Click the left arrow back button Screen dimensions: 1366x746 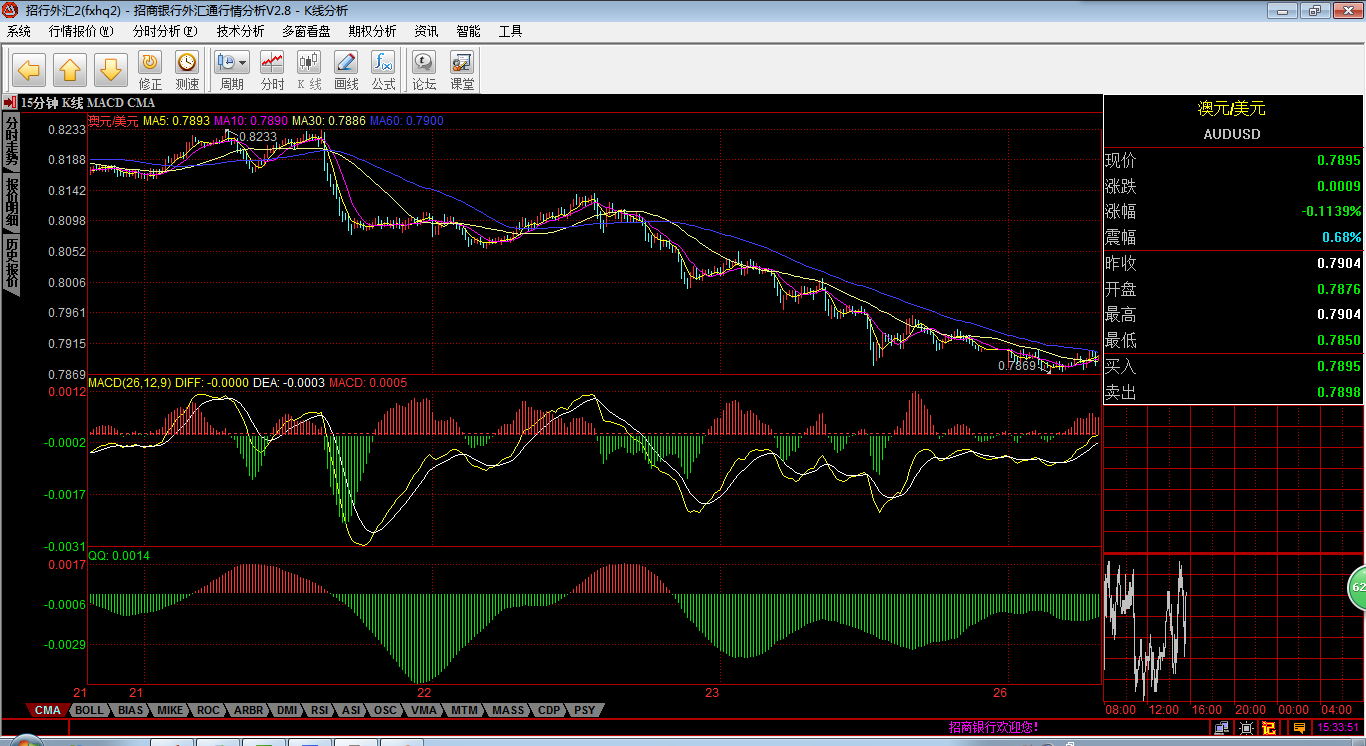[x=30, y=70]
